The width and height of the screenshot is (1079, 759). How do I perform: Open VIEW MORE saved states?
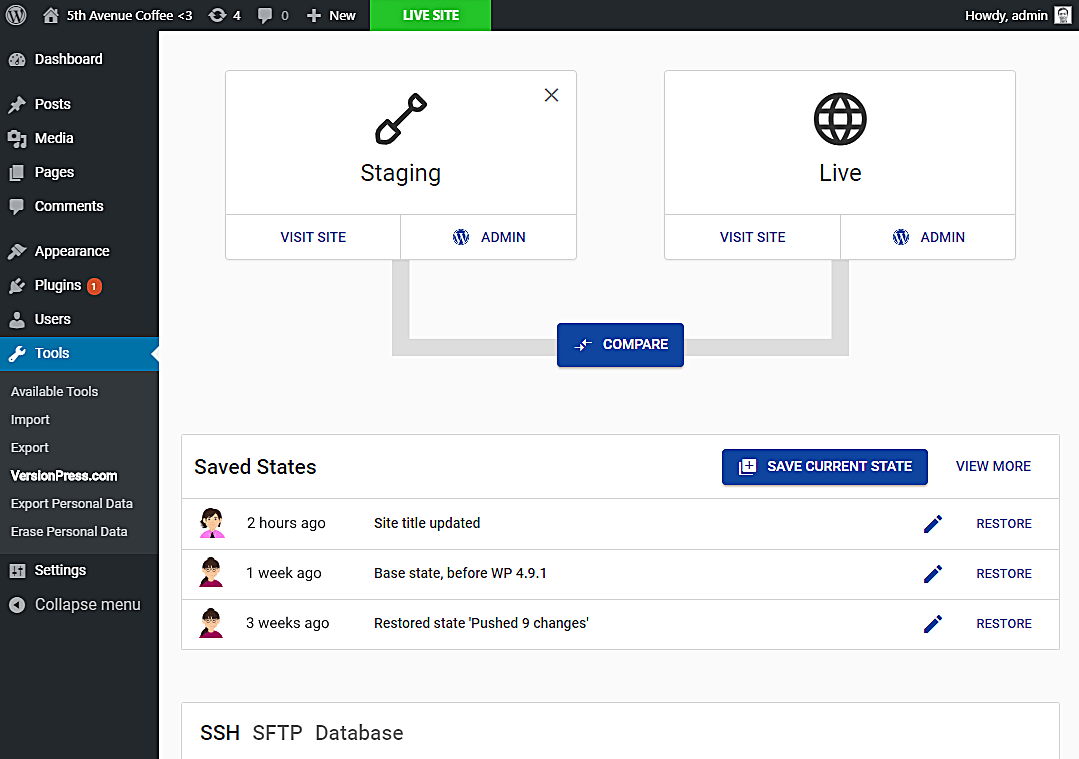[x=993, y=466]
